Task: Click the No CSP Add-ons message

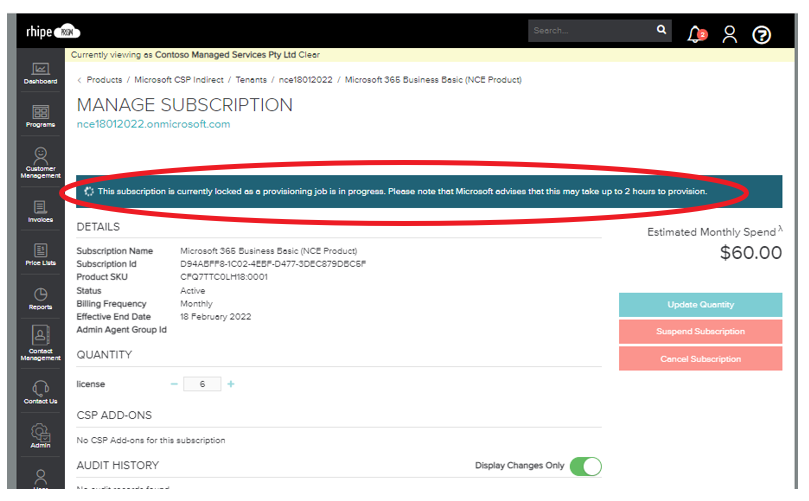Action: 151,441
